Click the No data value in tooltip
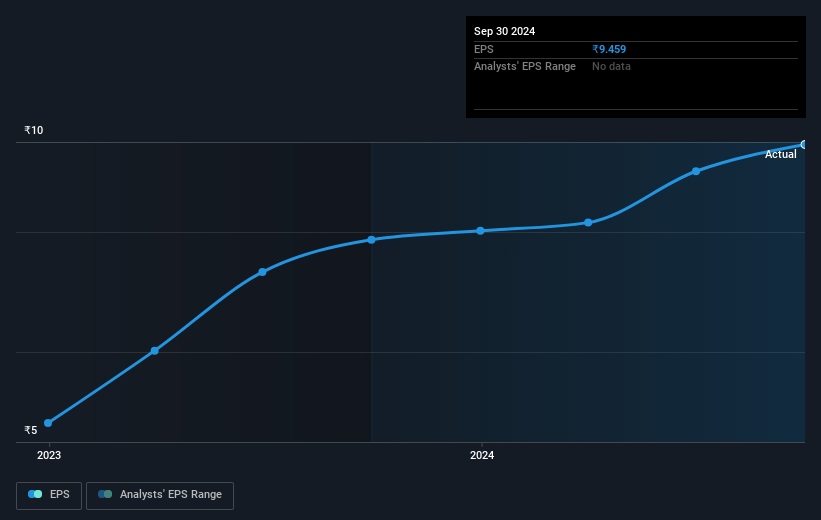This screenshot has height=520, width=821. (611, 67)
